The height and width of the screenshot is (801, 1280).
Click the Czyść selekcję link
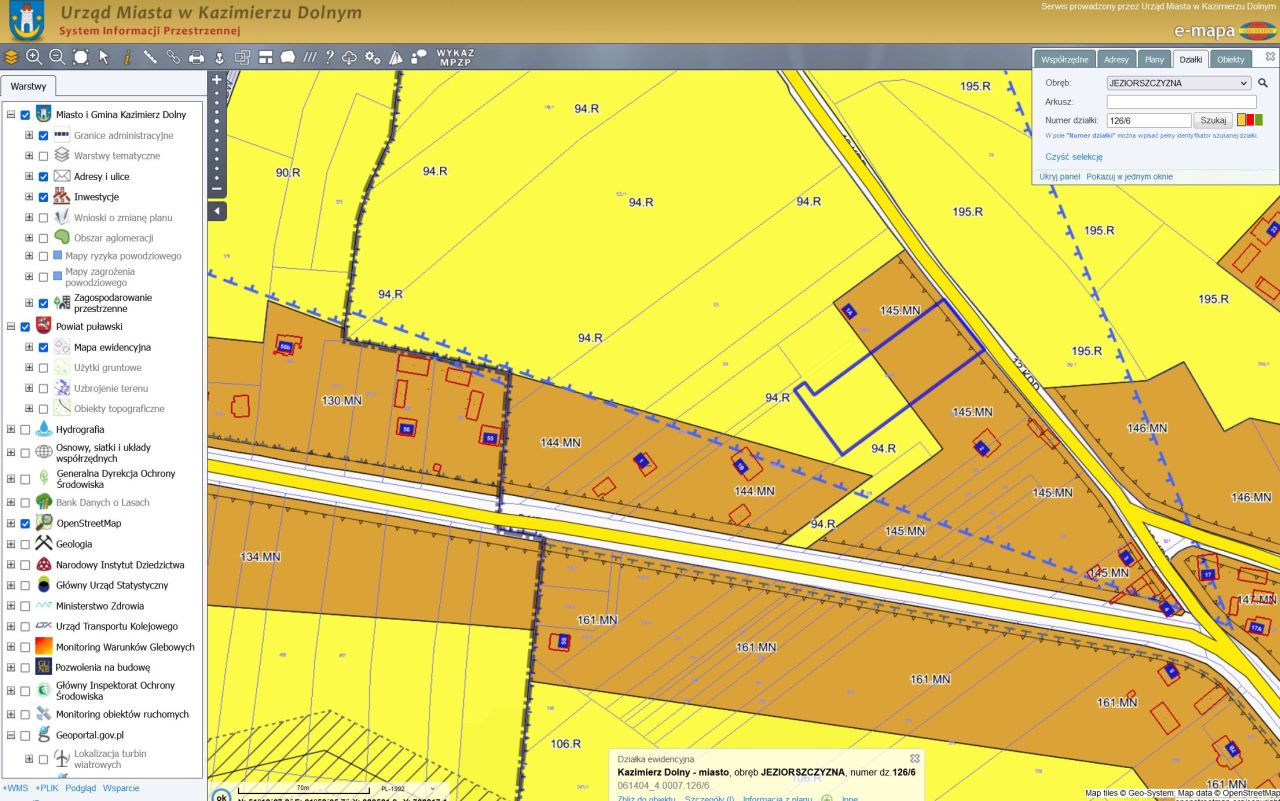click(1073, 156)
